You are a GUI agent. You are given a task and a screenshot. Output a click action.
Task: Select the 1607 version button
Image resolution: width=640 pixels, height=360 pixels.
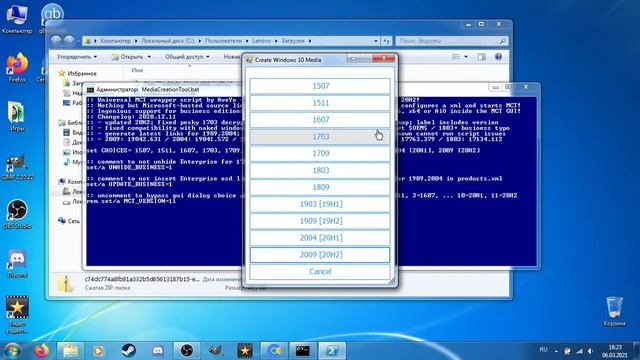coord(320,120)
